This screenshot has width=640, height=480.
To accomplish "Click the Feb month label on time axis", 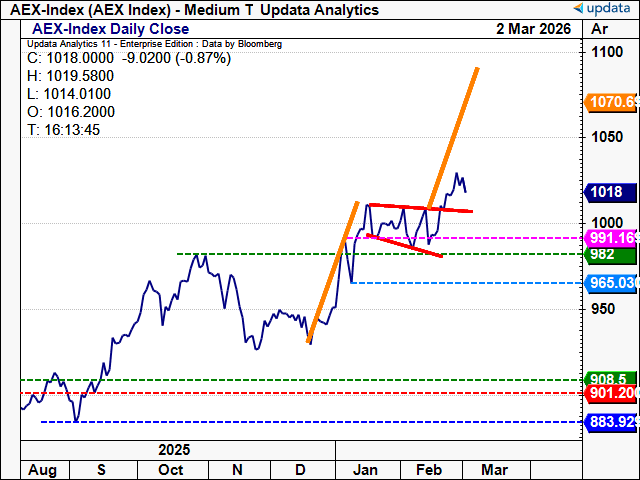I will coord(429,470).
